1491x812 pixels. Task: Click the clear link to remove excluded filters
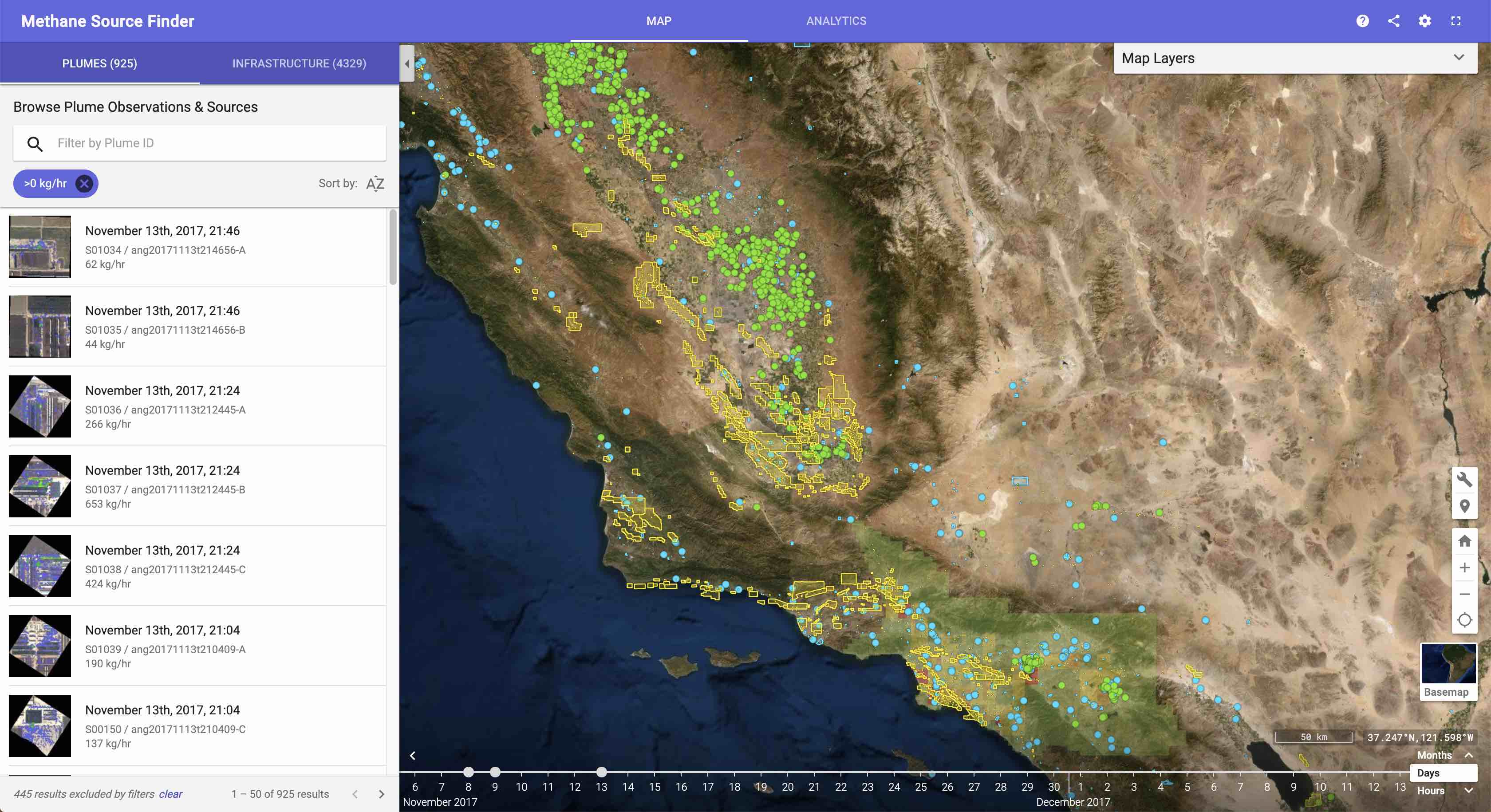click(171, 794)
